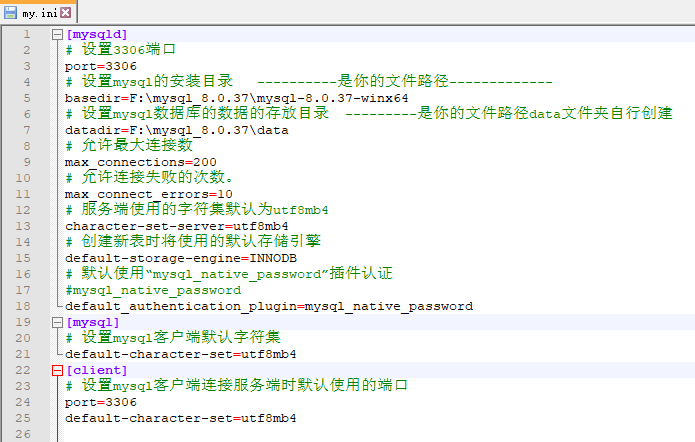Click the comment # 设置3306端口
The height and width of the screenshot is (442, 695).
(121, 50)
